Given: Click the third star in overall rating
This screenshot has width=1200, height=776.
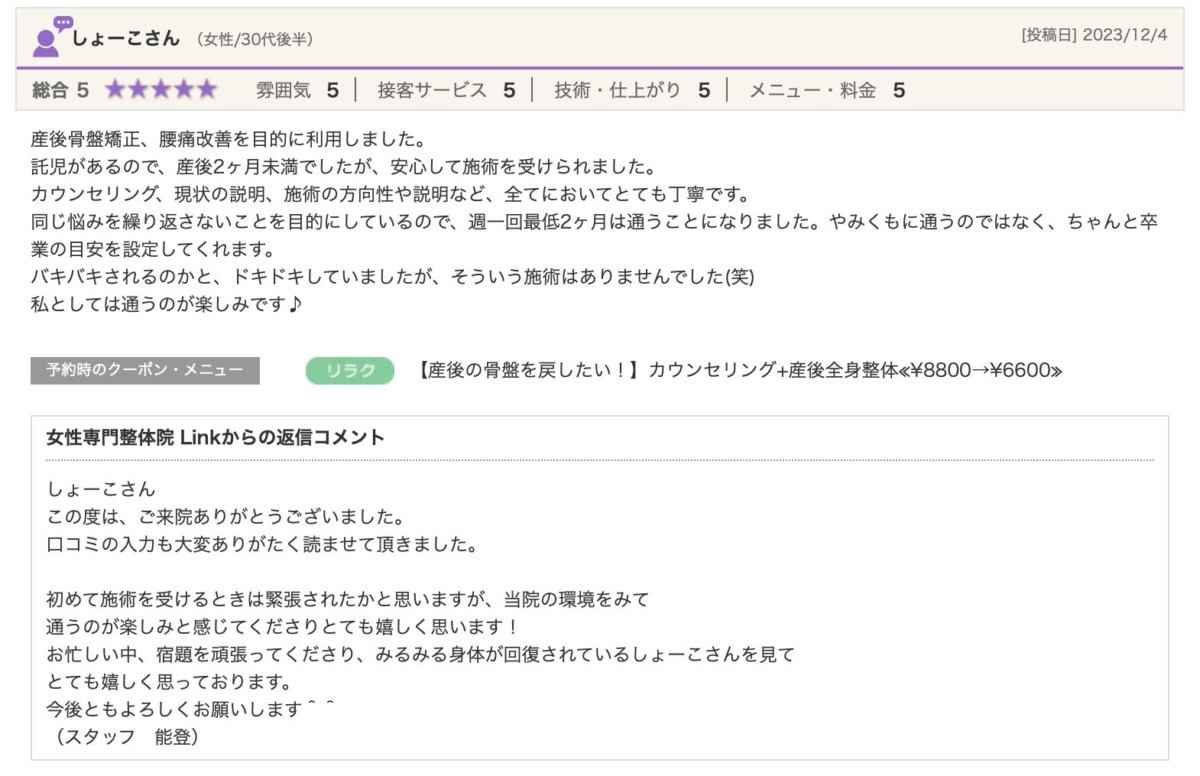Looking at the screenshot, I should 160,90.
